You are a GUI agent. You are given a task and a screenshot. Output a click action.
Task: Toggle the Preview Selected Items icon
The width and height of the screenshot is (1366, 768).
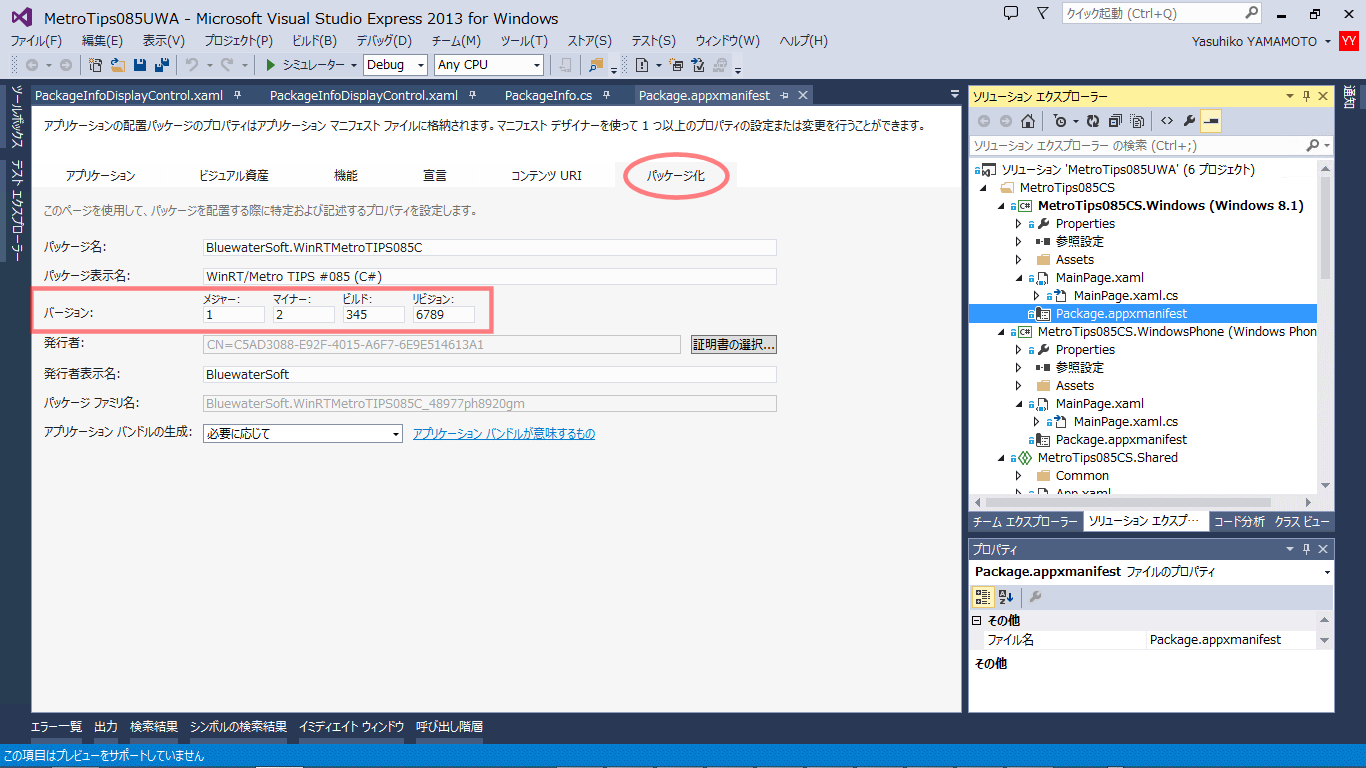1211,121
